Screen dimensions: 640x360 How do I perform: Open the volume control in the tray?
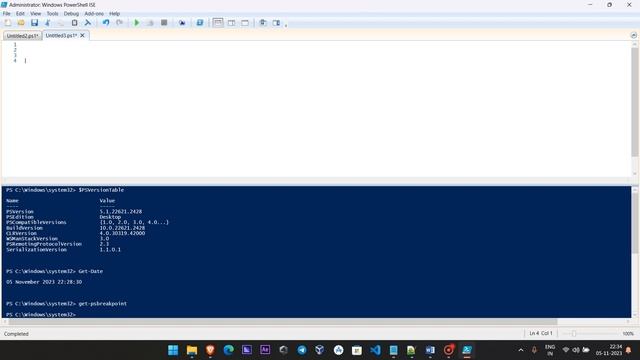[576, 350]
